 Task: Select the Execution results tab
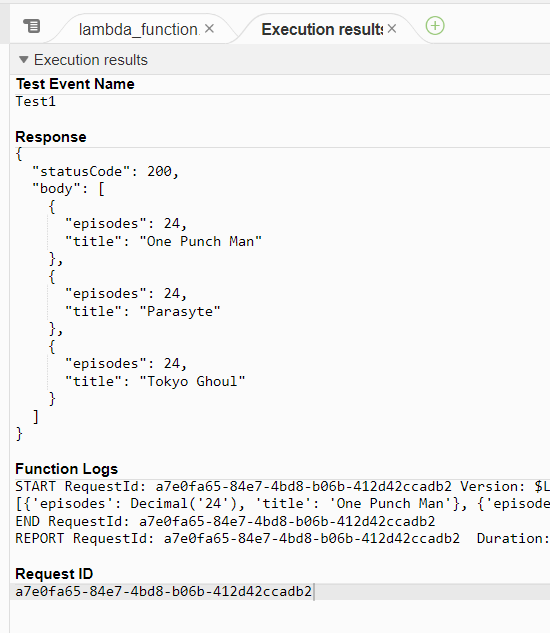click(x=322, y=29)
